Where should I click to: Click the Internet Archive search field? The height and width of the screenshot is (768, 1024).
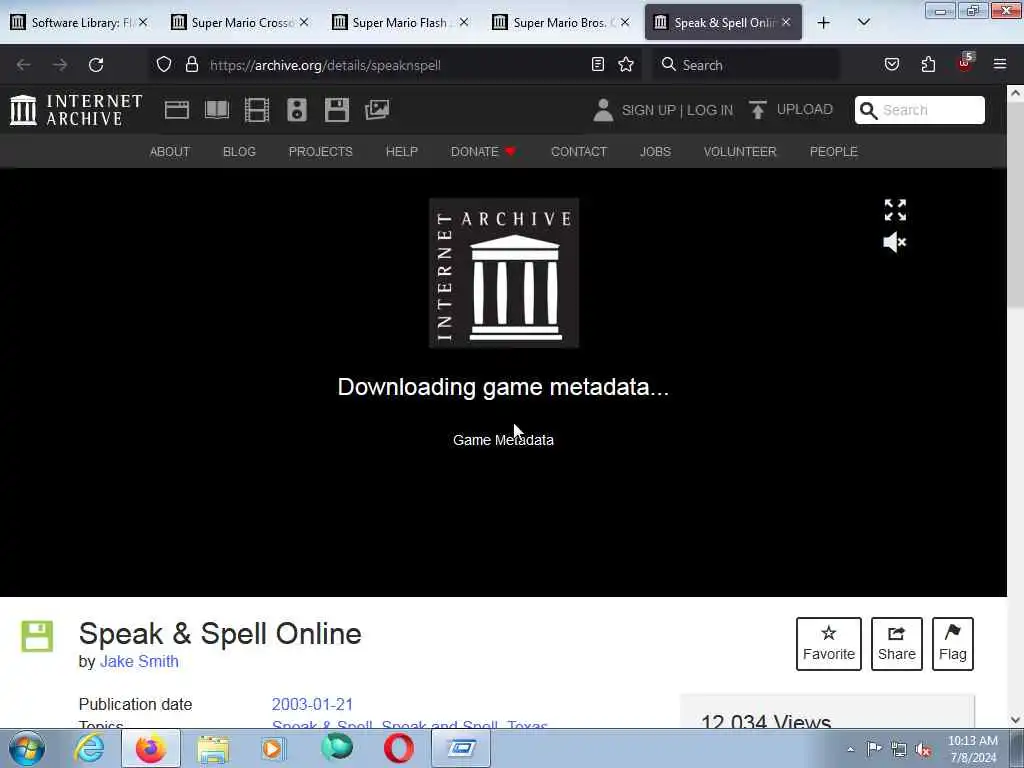(x=920, y=110)
